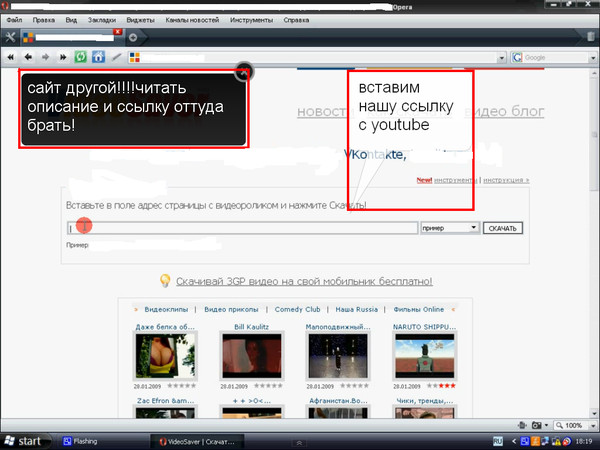Image resolution: width=600 pixels, height=450 pixels.
Task: Click the RU language indicator in tray
Action: (x=498, y=441)
